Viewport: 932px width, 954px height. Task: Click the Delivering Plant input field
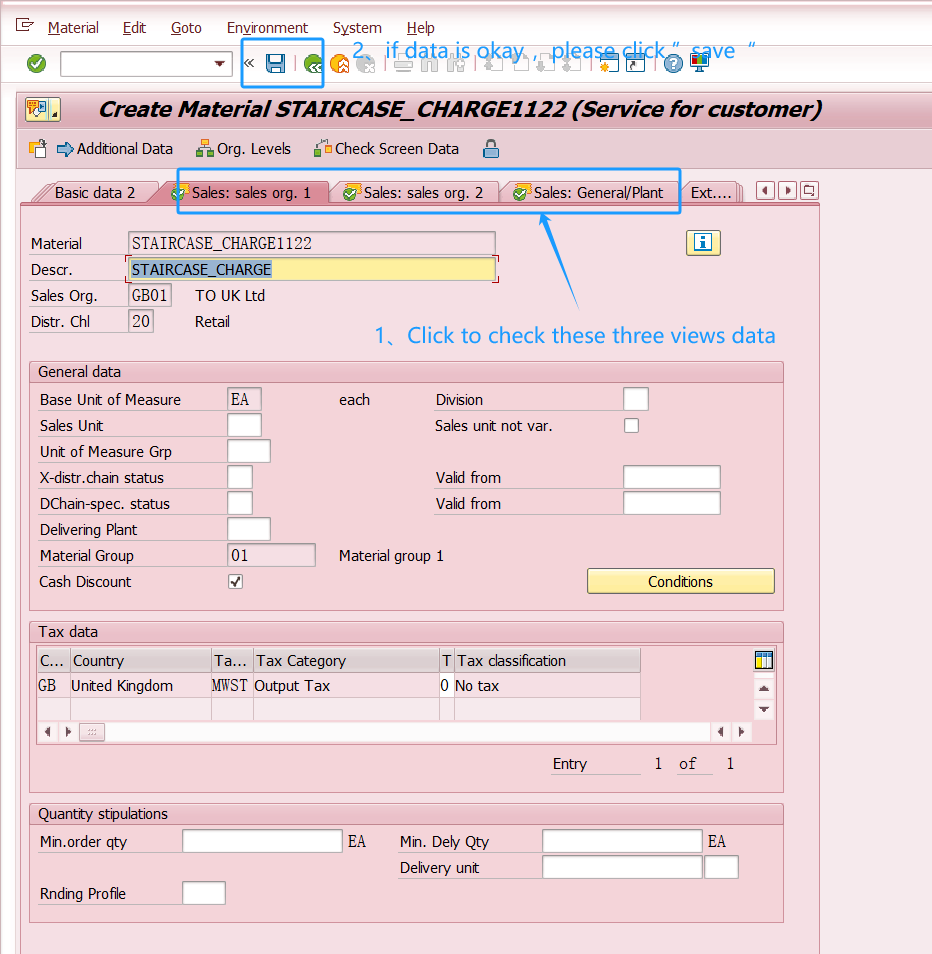249,530
